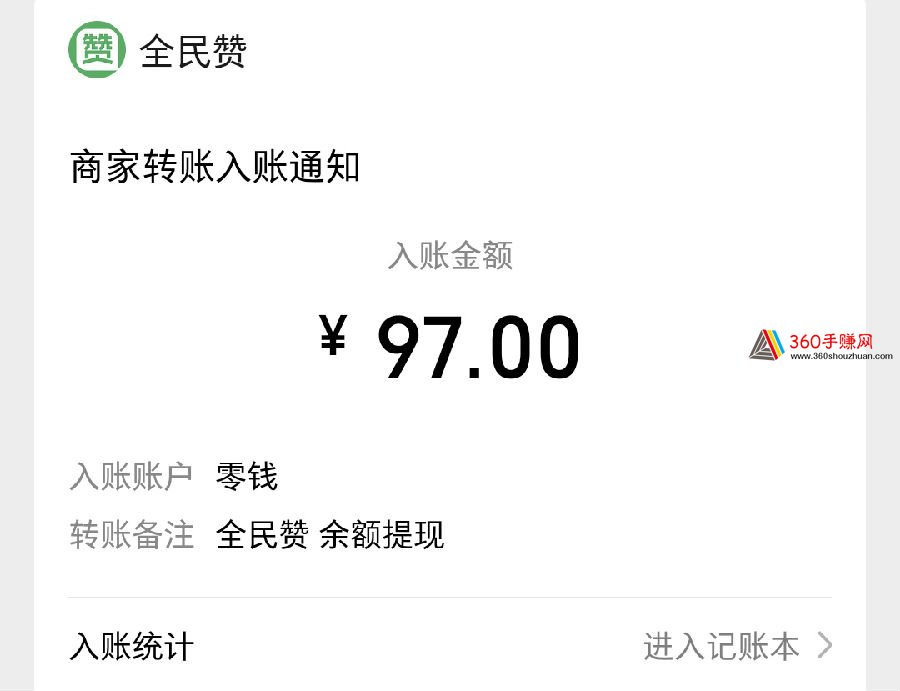Screen dimensions: 900x691
Task: Tap the 入账金额 label
Action: 450,255
